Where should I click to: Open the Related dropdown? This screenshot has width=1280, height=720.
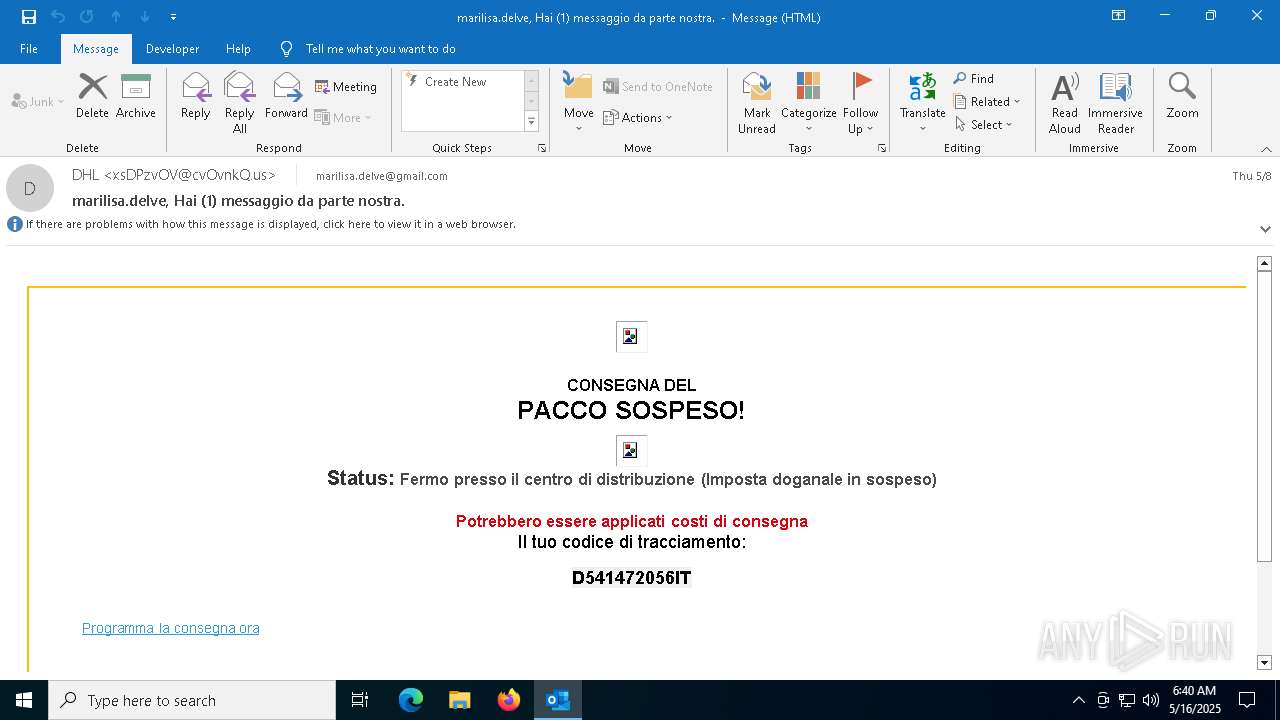tap(987, 102)
